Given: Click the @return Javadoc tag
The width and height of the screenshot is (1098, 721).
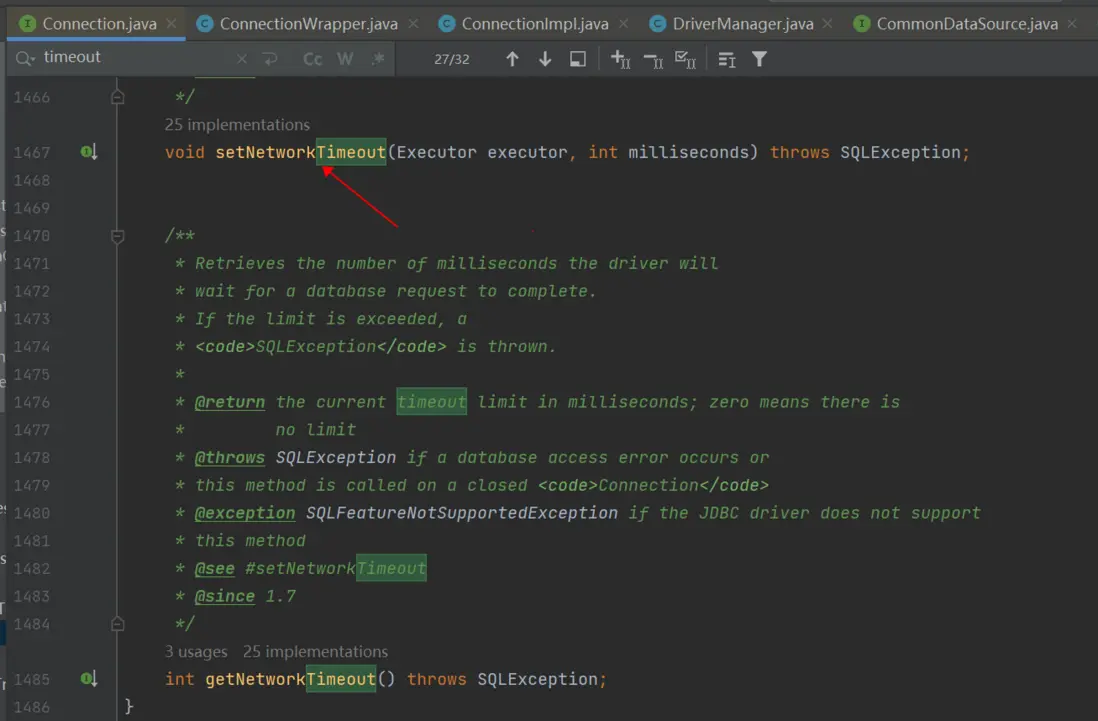Looking at the screenshot, I should 230,402.
